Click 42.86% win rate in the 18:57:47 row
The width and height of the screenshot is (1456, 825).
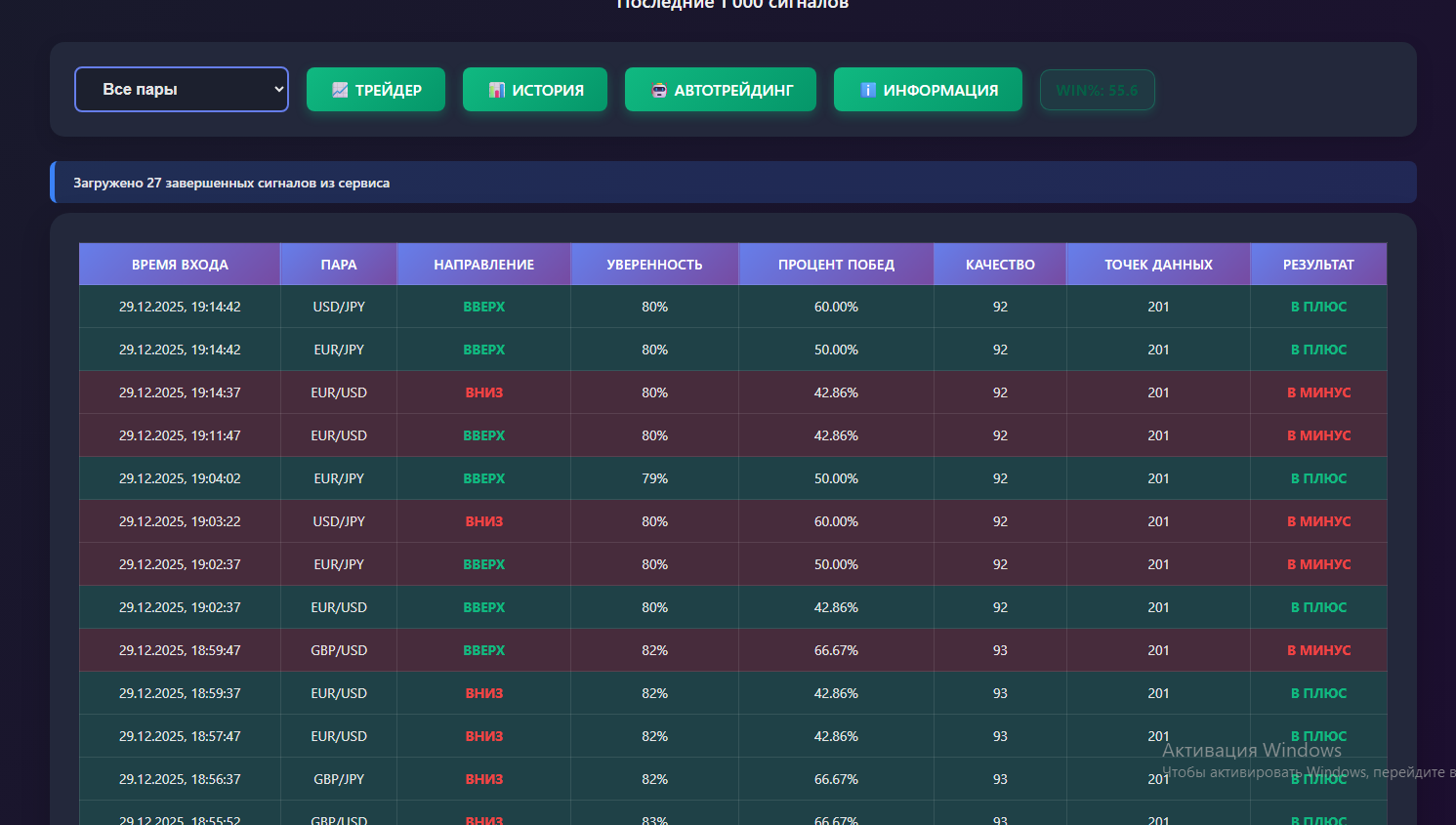[x=836, y=736]
